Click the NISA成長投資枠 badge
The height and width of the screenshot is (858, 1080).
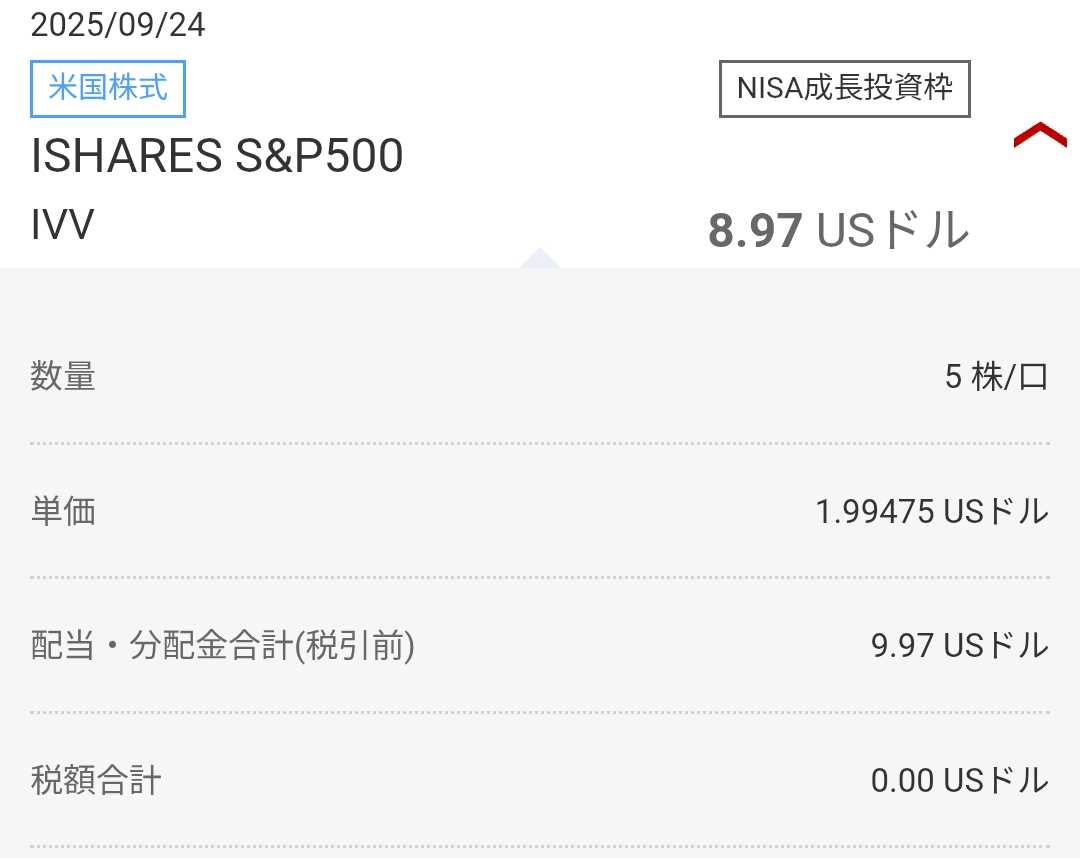point(845,88)
